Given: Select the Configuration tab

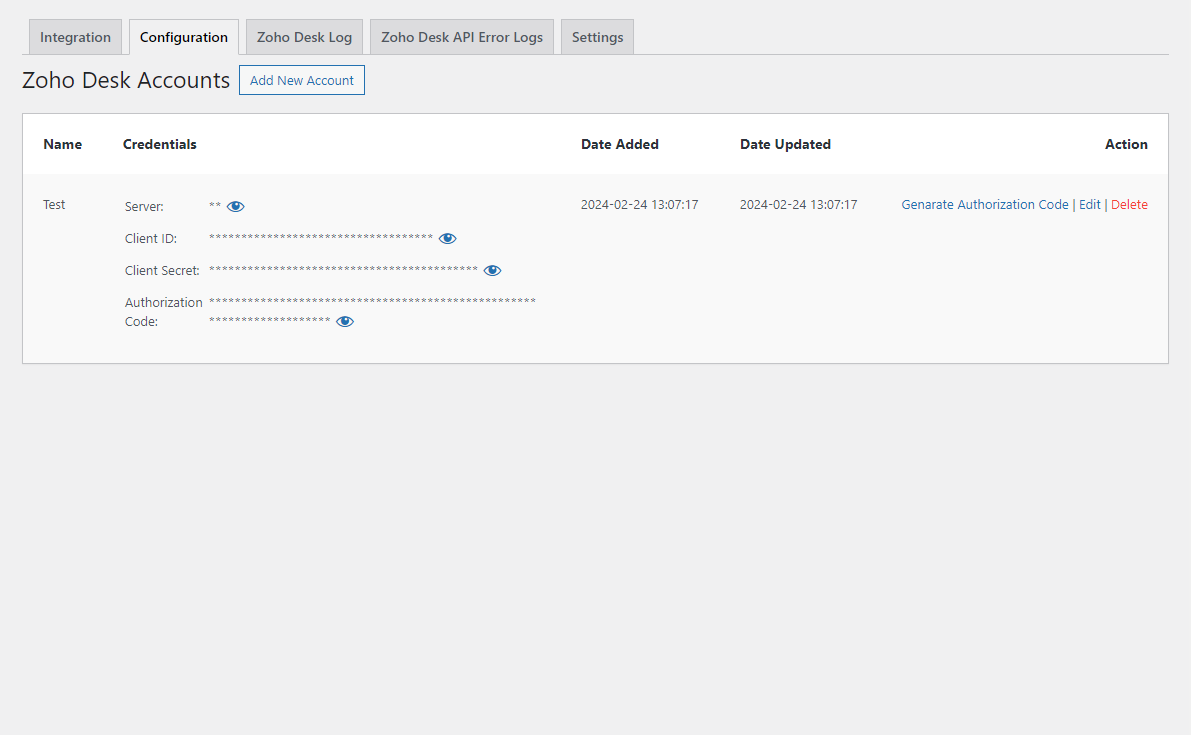Looking at the screenshot, I should click(184, 37).
